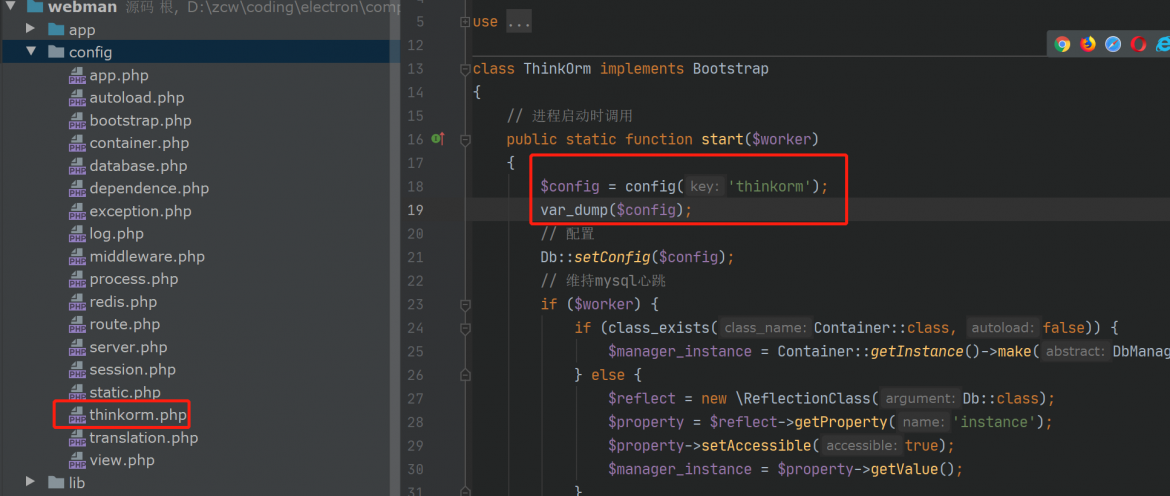
Task: Open container.php in project tree
Action: 140,143
